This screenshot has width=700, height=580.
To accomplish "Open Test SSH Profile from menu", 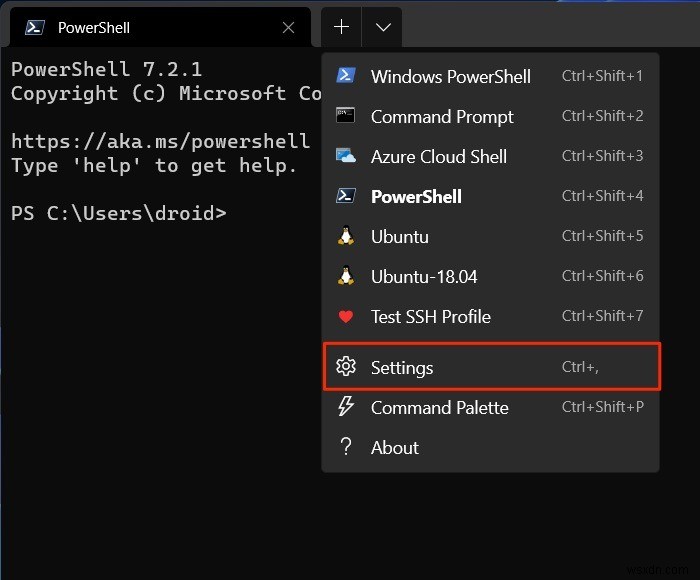I will click(430, 317).
